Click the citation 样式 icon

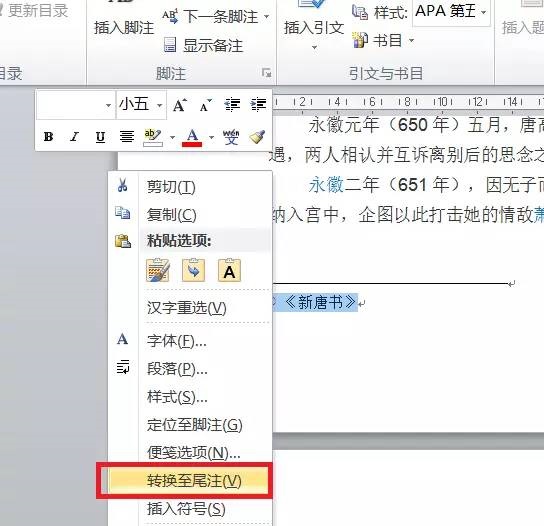[x=360, y=12]
